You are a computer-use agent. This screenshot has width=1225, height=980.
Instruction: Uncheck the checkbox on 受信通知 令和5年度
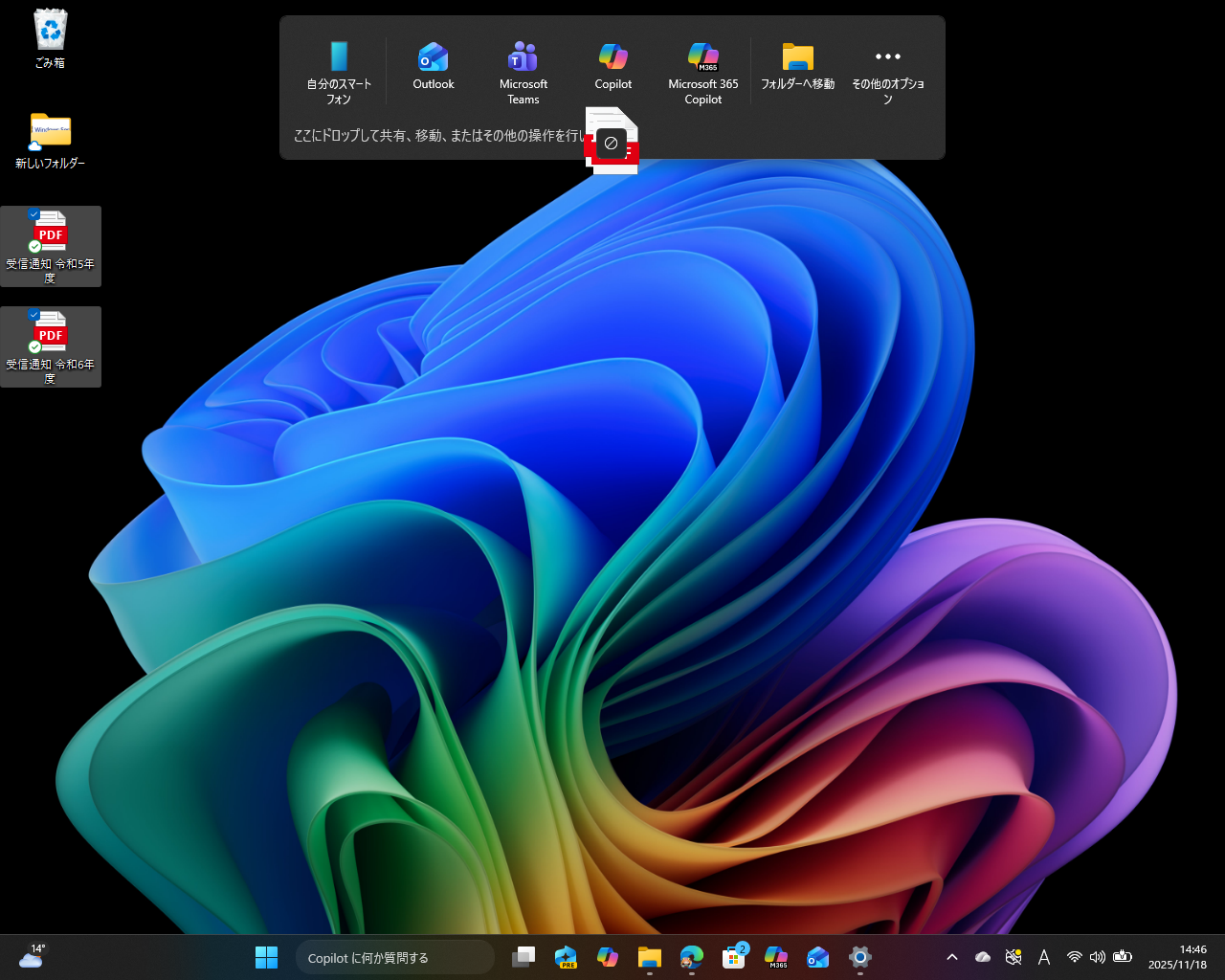34,214
